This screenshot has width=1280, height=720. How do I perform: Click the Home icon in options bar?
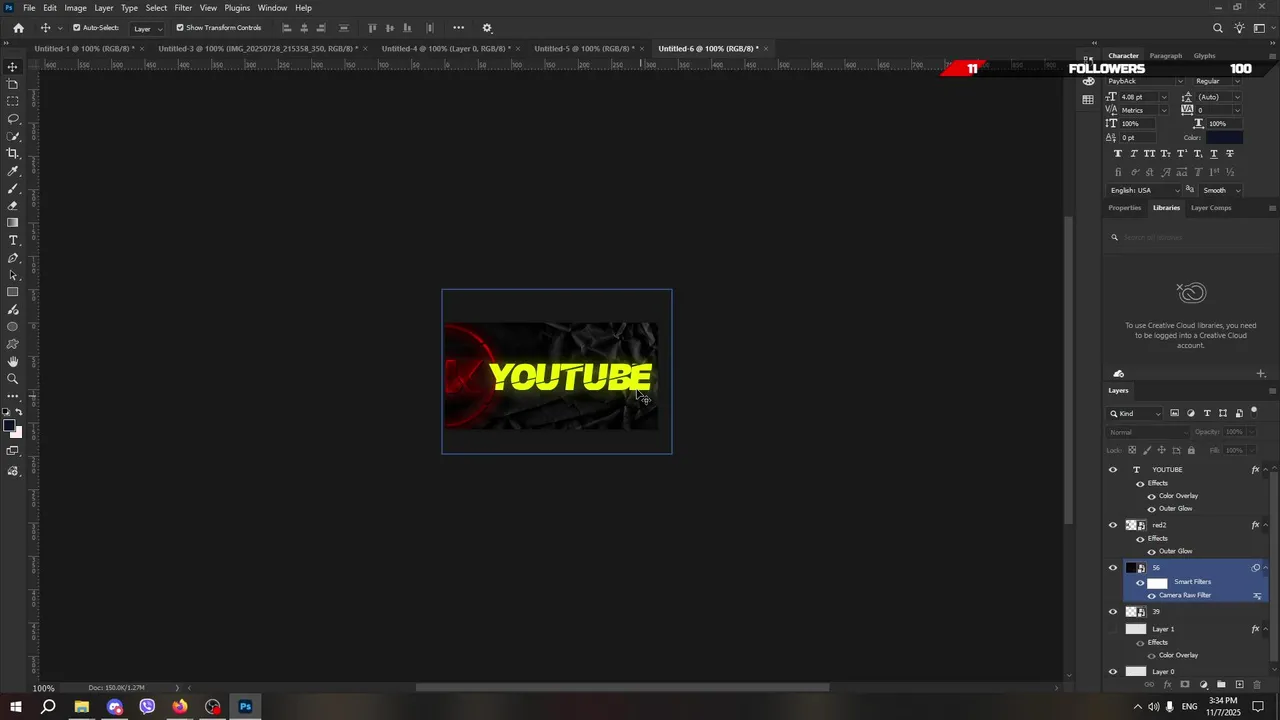18,28
